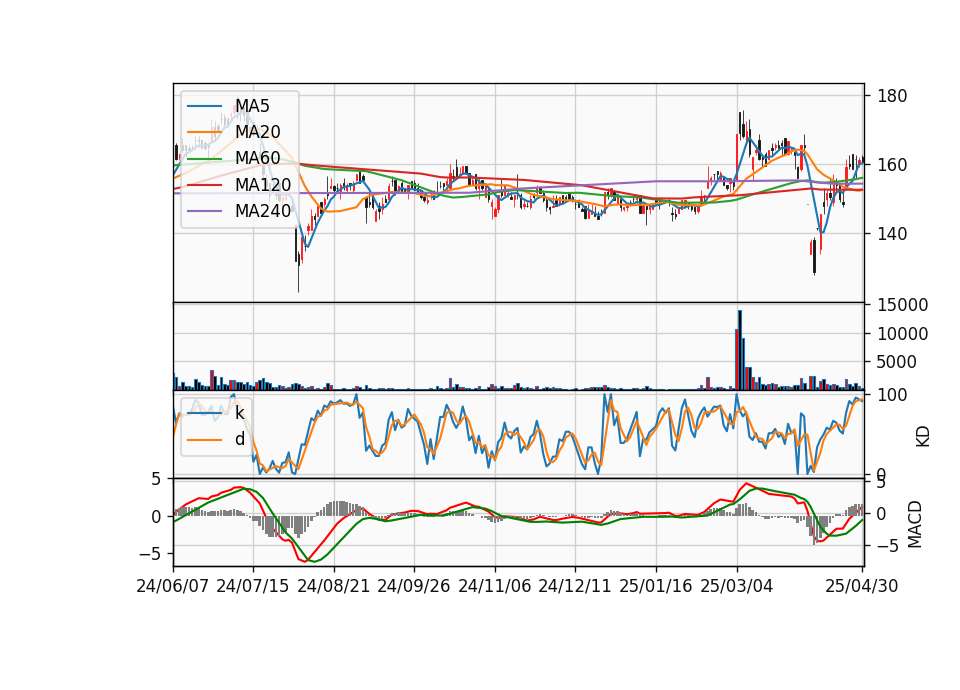
Task: Click the MA5 legend label
Action: pyautogui.click(x=252, y=106)
